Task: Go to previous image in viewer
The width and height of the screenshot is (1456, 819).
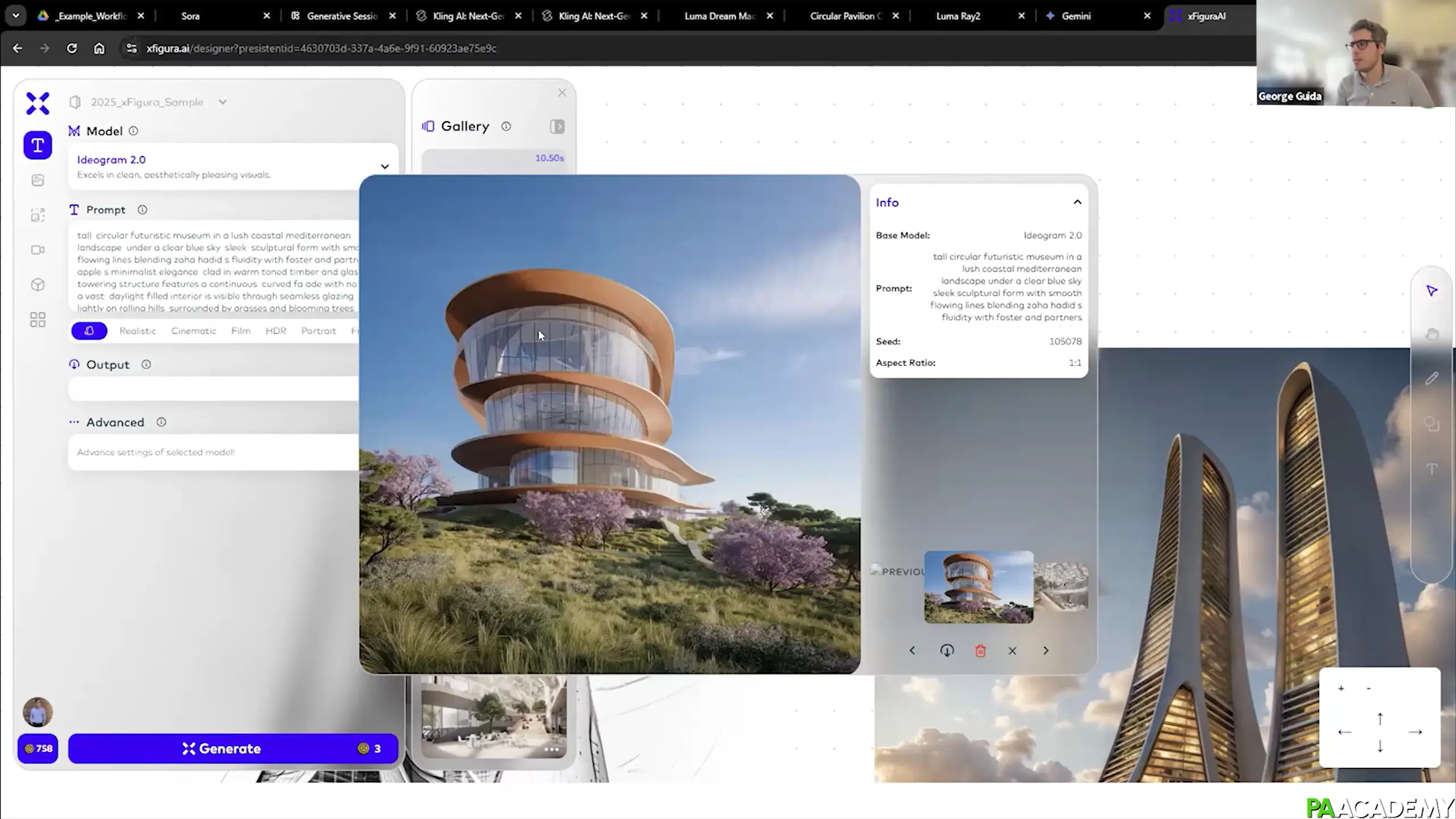Action: (912, 651)
